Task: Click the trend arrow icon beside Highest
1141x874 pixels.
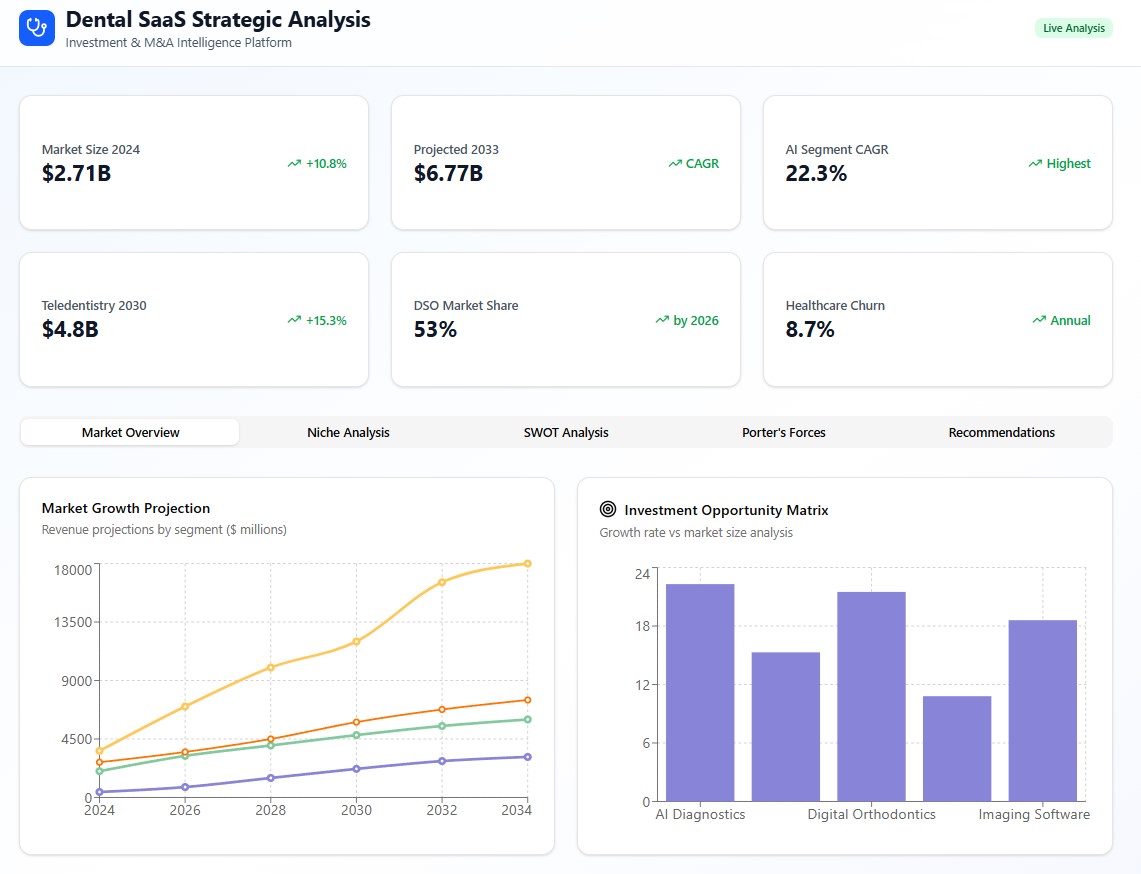Action: 1035,164
